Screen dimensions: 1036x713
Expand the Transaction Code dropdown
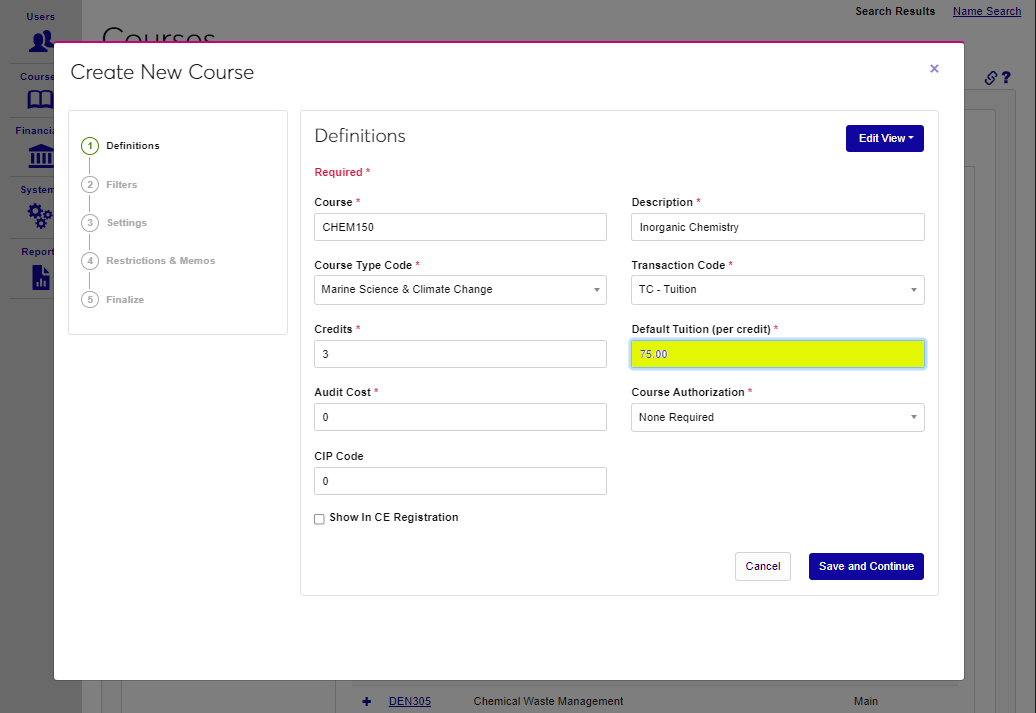point(777,290)
